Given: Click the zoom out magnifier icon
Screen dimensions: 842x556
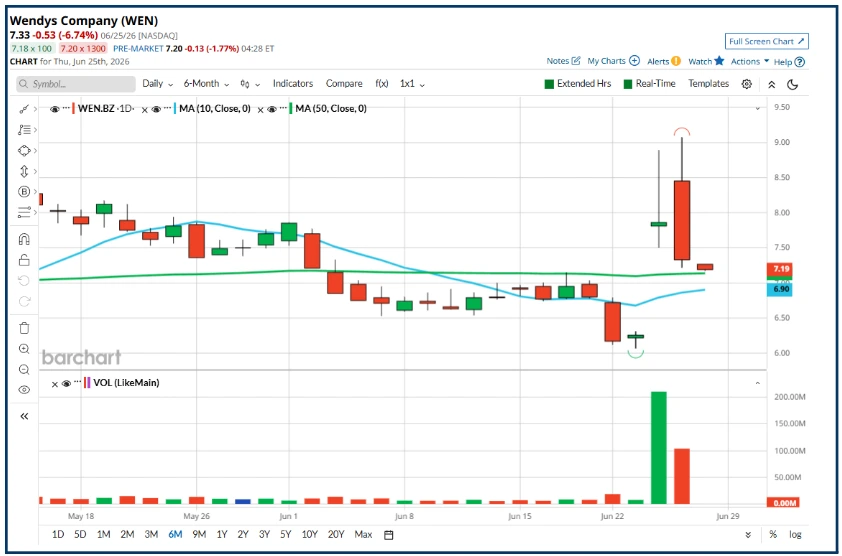Looking at the screenshot, I should tap(24, 369).
